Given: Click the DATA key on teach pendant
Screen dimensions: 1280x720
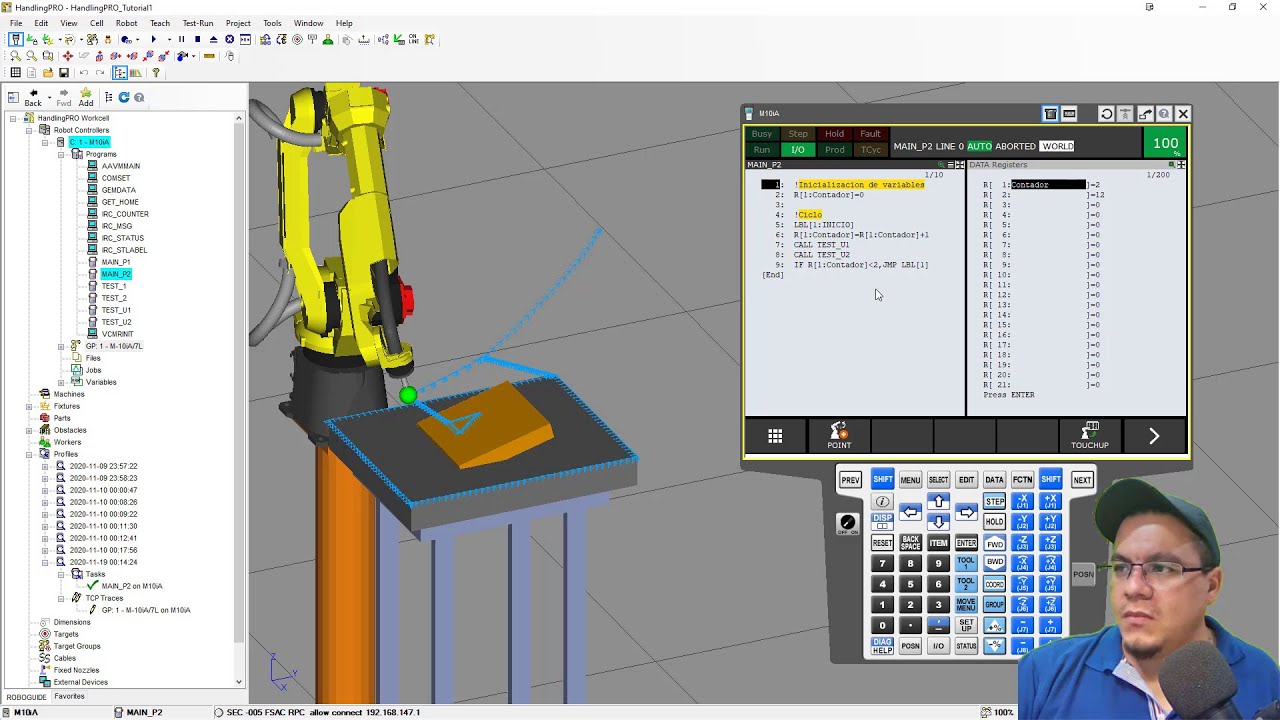Looking at the screenshot, I should [994, 480].
